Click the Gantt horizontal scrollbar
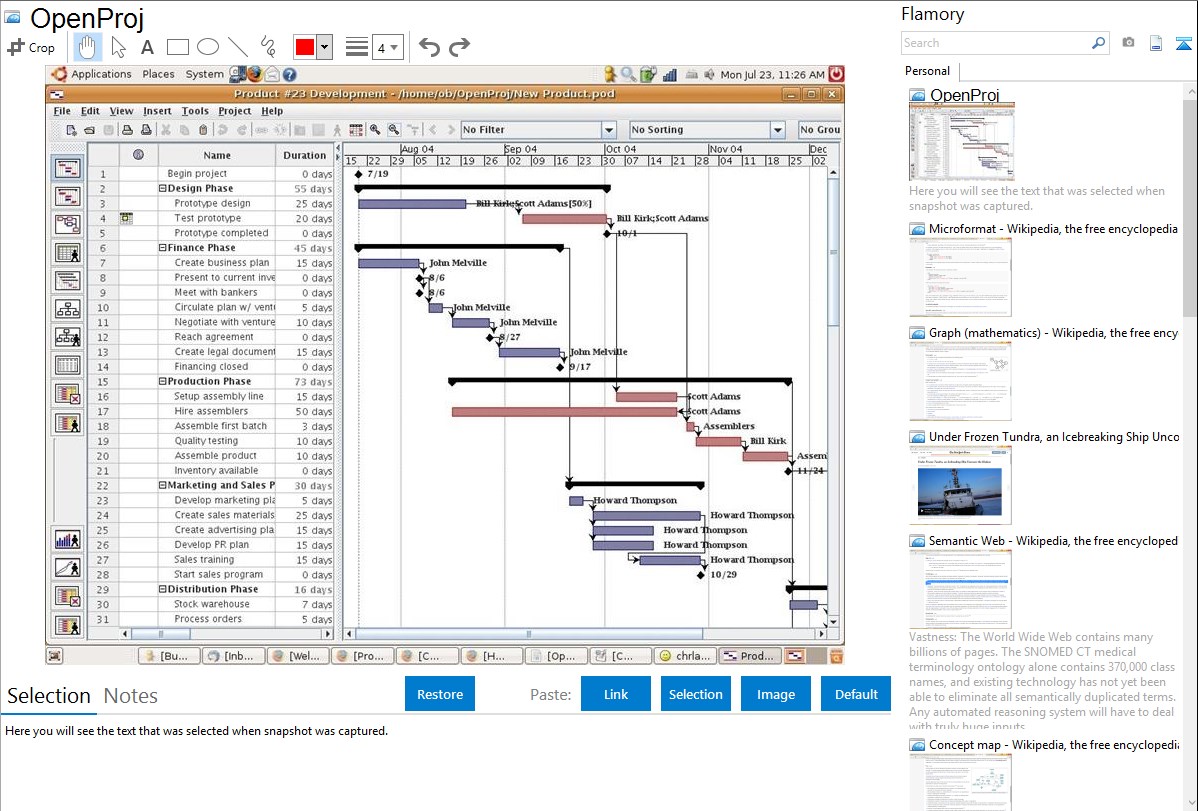1198x811 pixels. [x=585, y=634]
